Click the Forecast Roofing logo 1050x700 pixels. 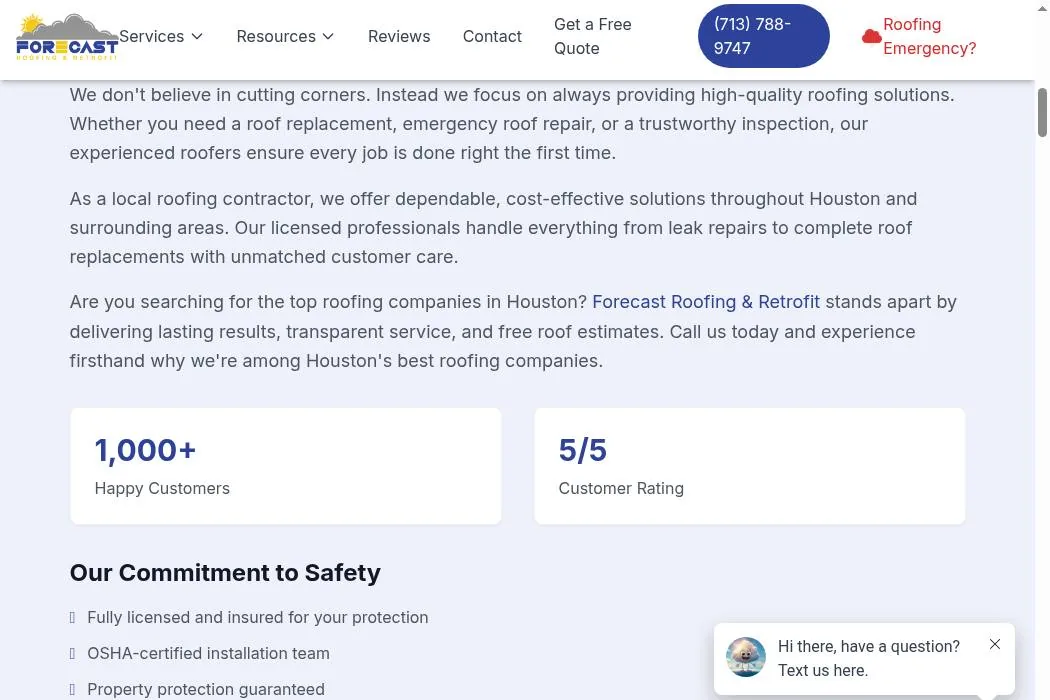67,37
